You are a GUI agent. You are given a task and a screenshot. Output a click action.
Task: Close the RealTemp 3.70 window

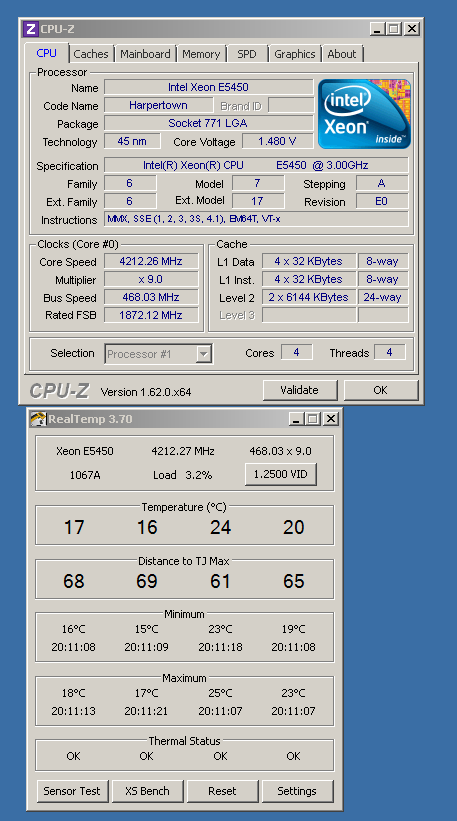(330, 419)
